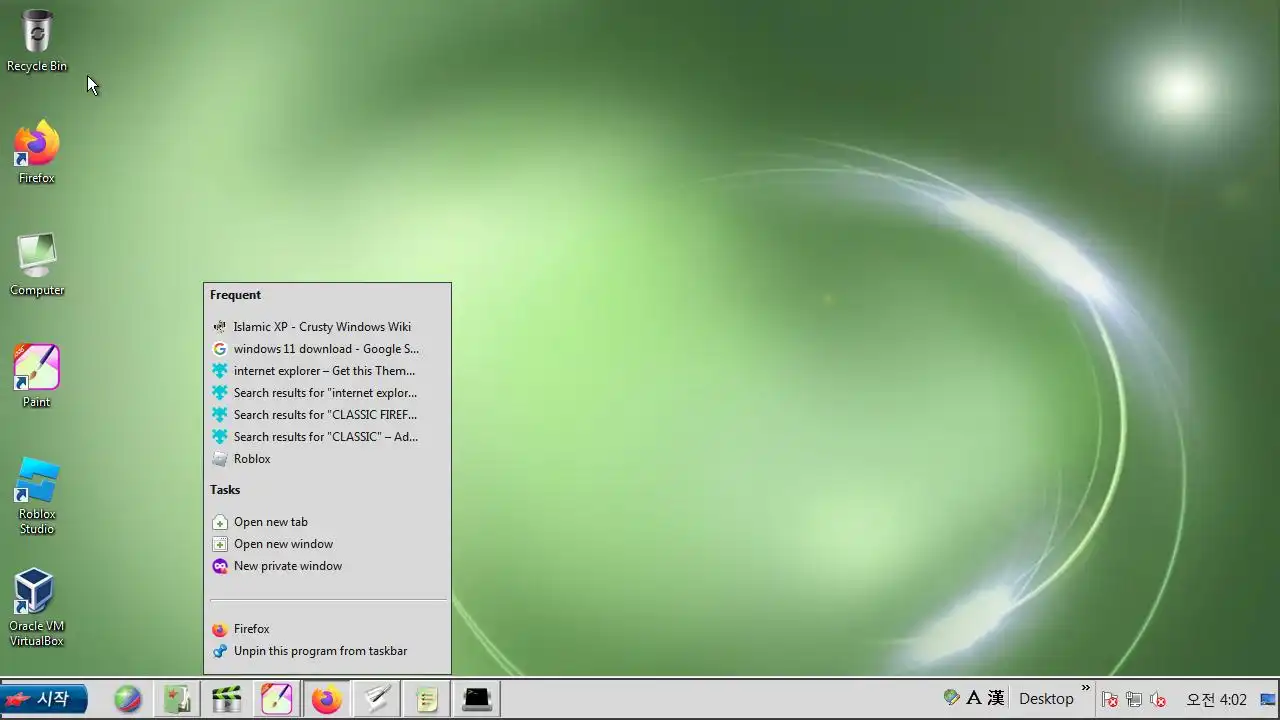This screenshot has width=1280, height=720.
Task: Select the Firefox desktop shortcut
Action: 37,153
